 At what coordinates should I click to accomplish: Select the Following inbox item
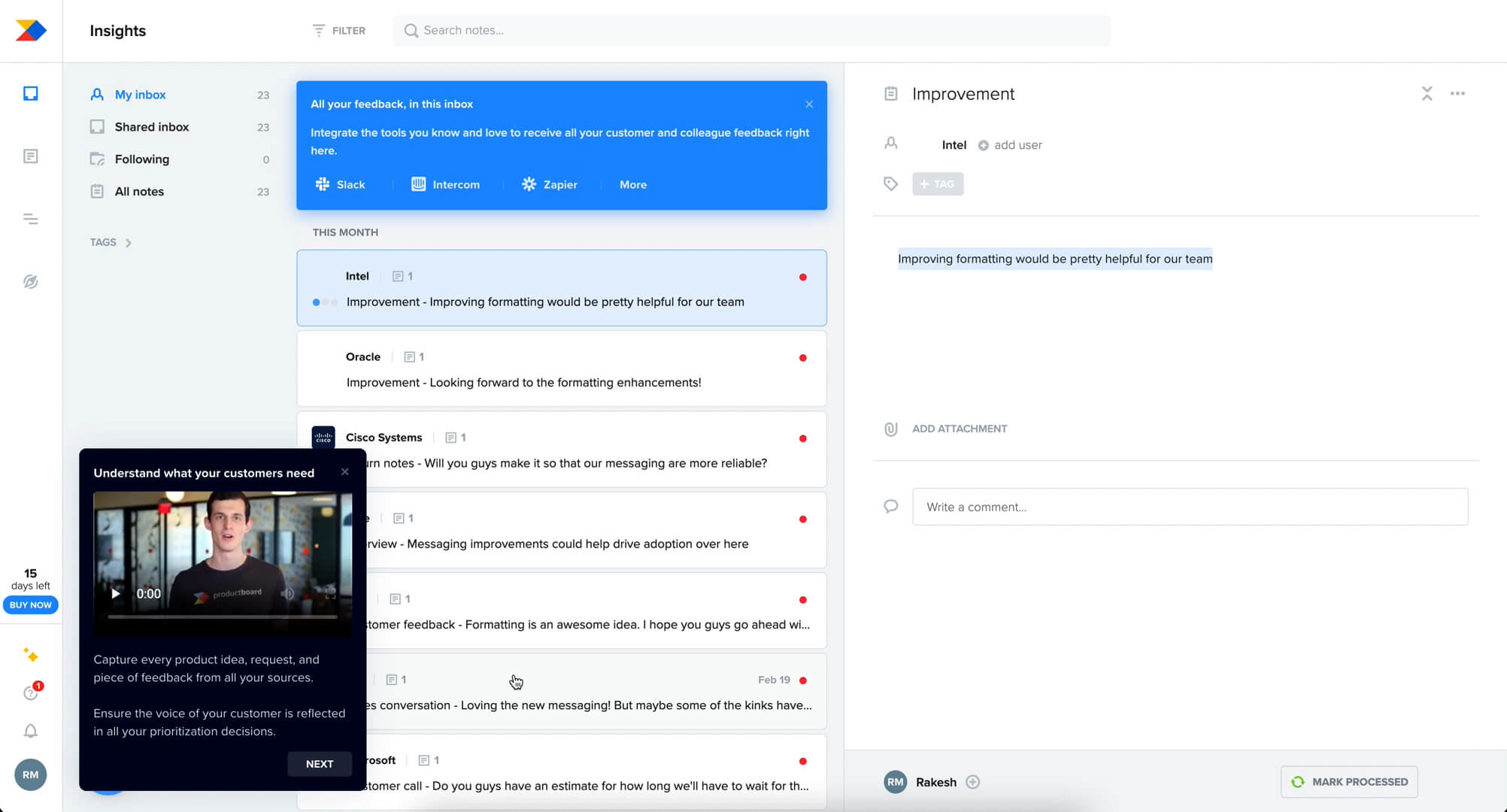(141, 159)
